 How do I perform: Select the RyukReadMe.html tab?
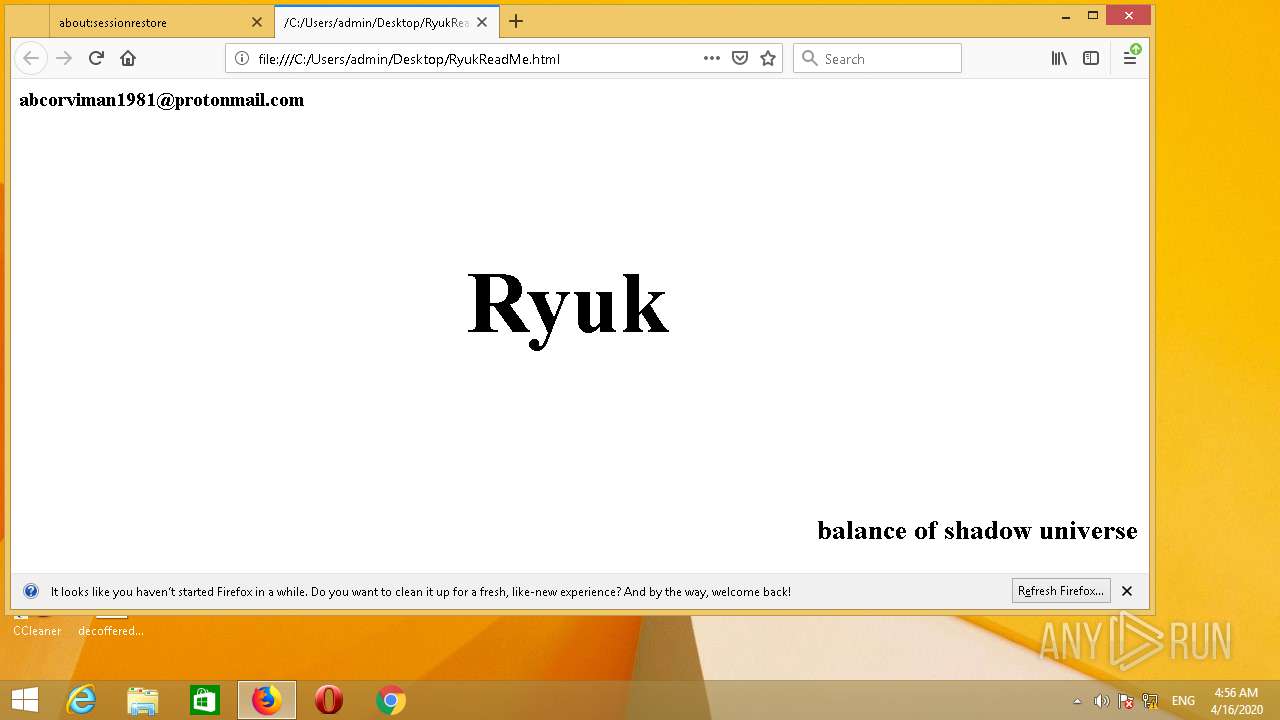click(387, 22)
